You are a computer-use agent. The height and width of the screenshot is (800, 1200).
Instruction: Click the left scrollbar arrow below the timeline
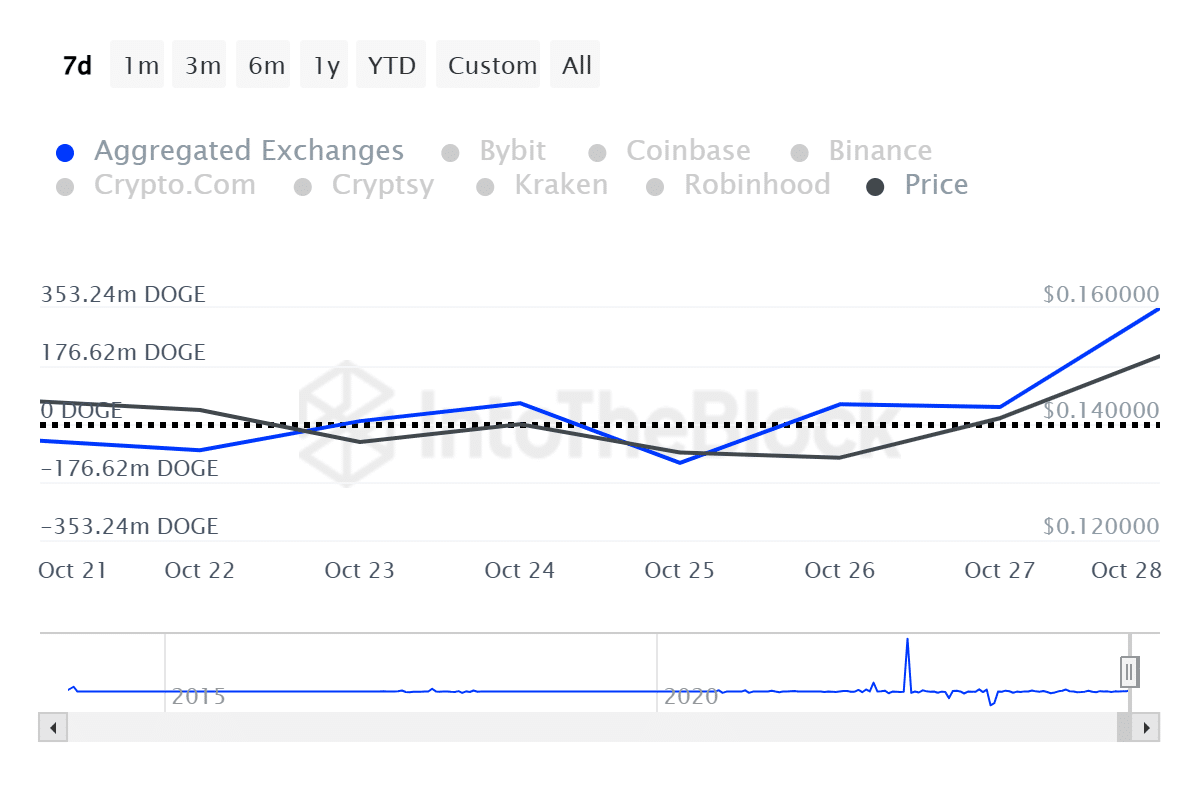52,728
